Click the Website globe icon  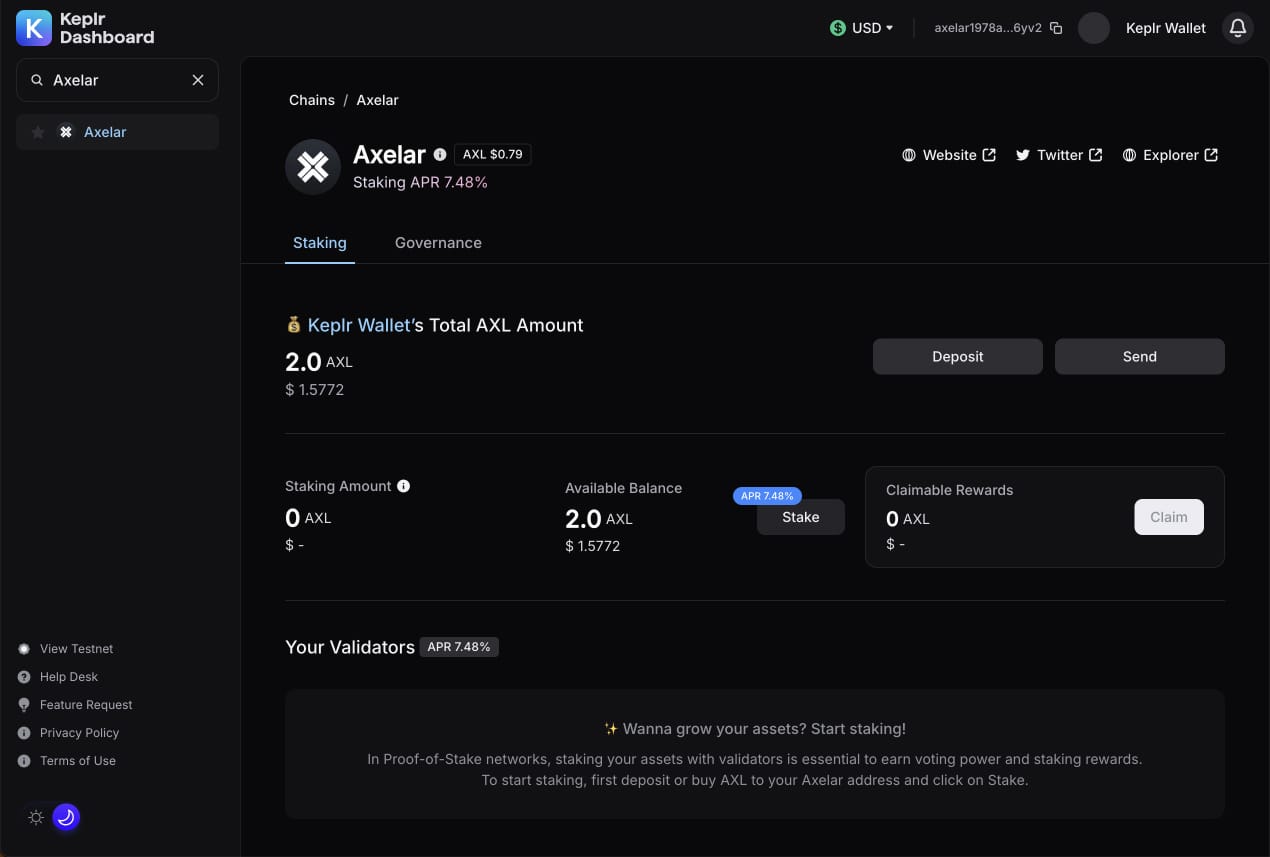[x=909, y=155]
